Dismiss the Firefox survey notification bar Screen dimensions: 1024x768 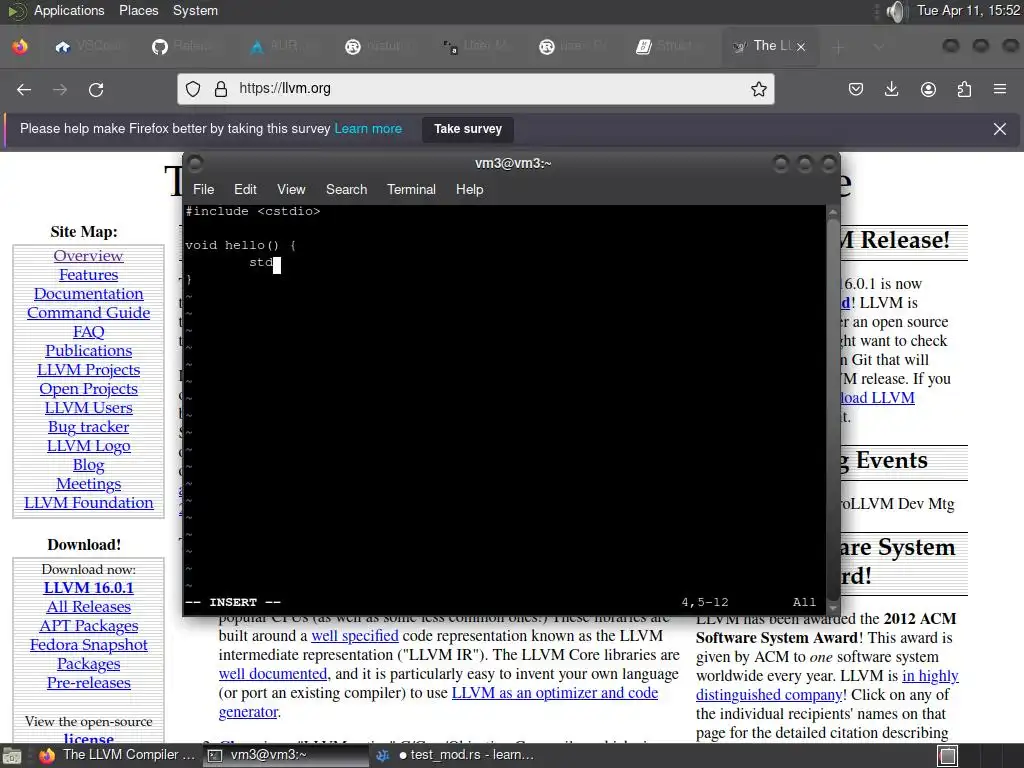coord(1000,129)
